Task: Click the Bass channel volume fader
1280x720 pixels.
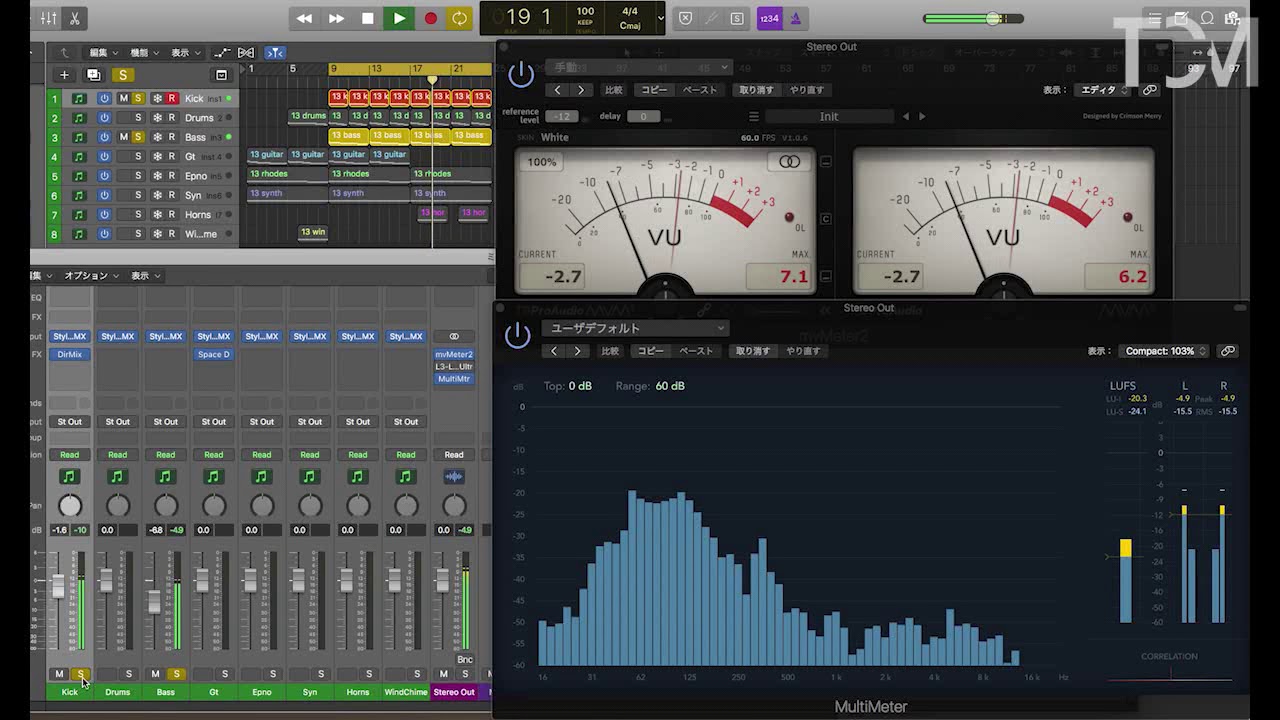Action: (x=154, y=602)
